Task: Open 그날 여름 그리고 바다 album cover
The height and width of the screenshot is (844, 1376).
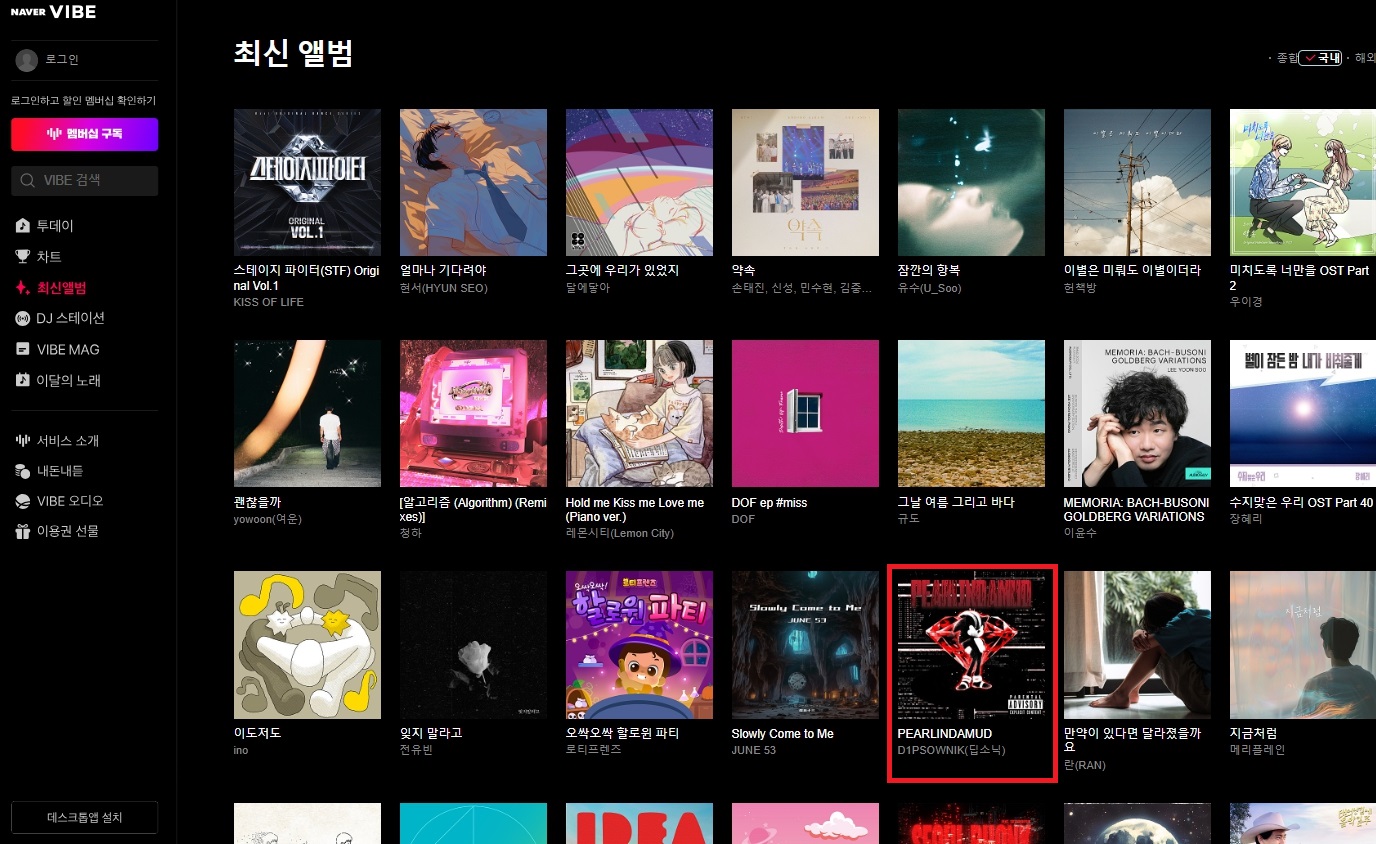Action: (x=971, y=413)
